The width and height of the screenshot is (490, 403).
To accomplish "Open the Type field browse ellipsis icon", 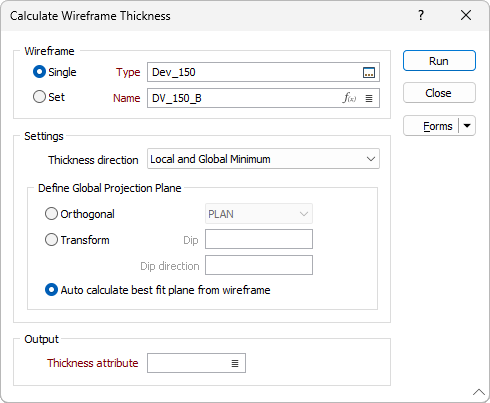I will tap(369, 72).
